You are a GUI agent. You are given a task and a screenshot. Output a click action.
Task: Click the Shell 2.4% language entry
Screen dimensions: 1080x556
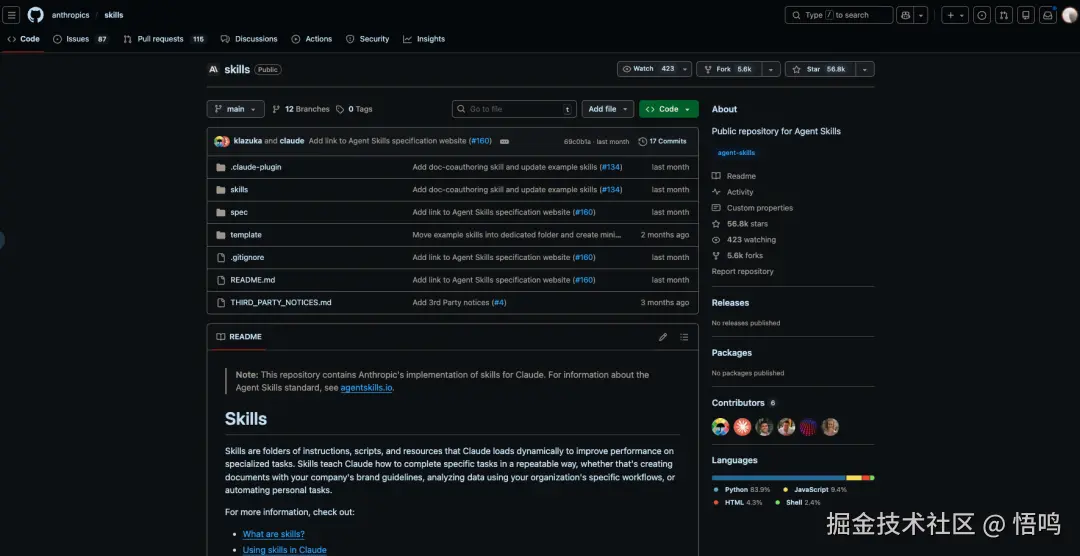[x=798, y=503]
